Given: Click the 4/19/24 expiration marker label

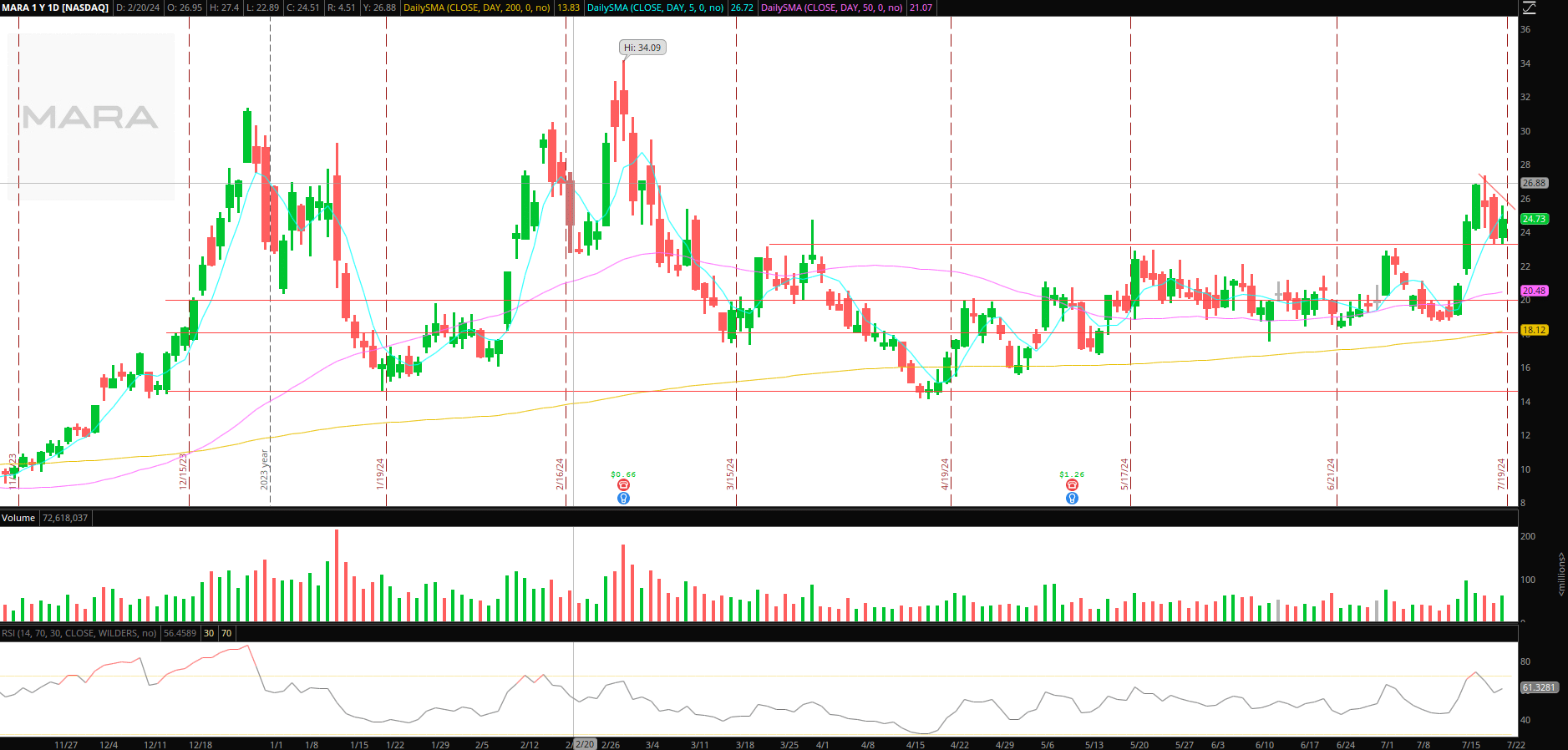Looking at the screenshot, I should (x=946, y=474).
